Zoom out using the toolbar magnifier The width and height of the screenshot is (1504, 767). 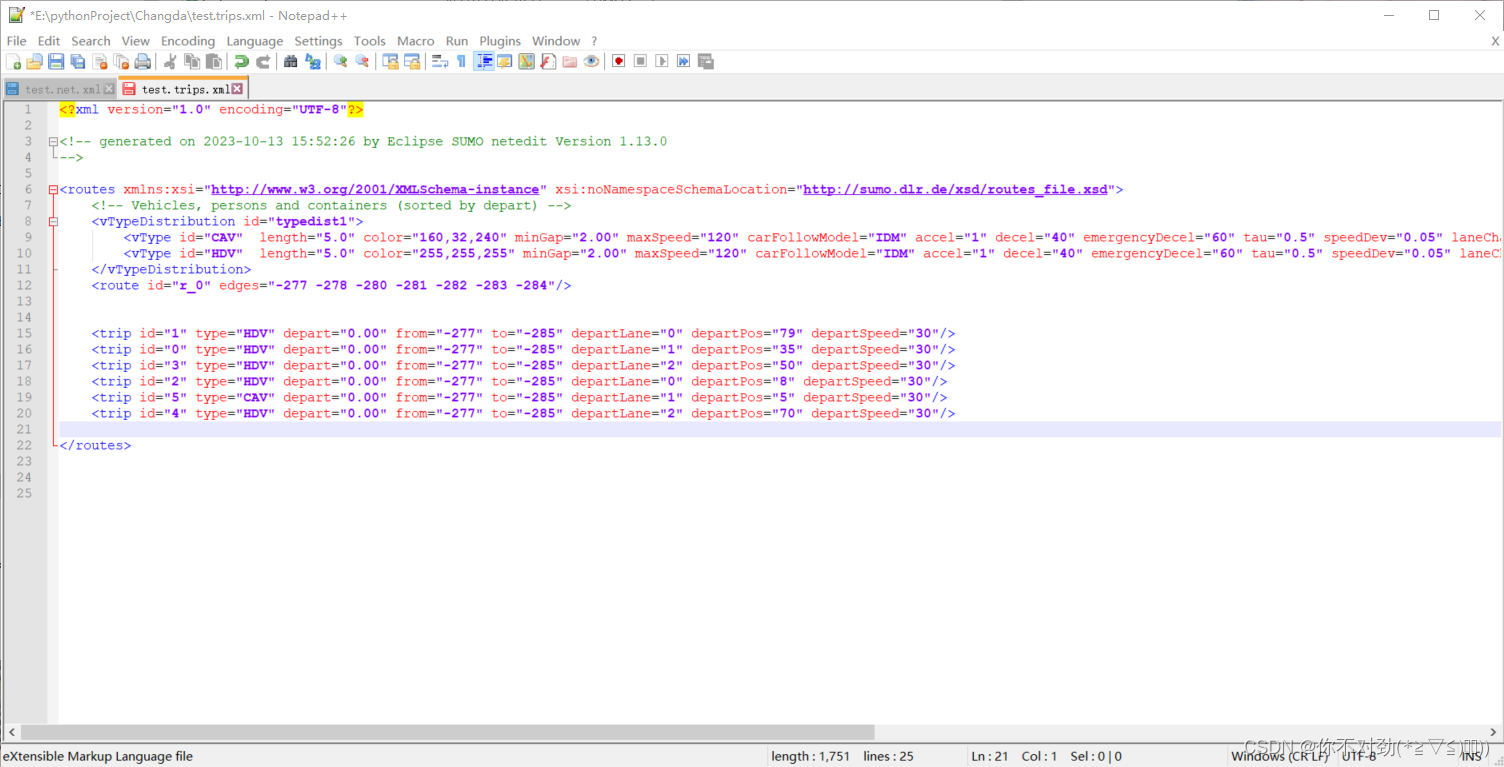[x=362, y=61]
